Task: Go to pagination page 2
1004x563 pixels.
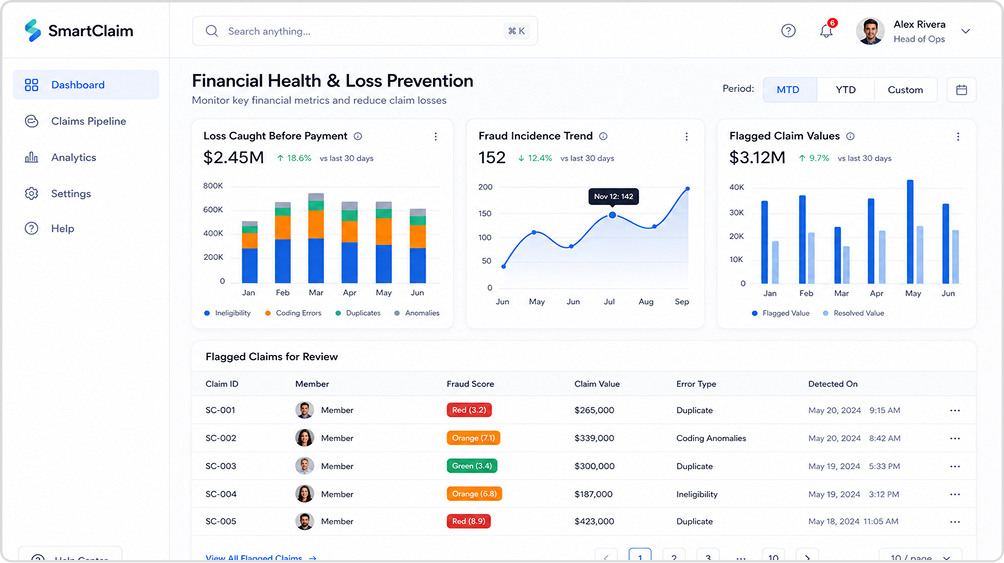Action: coord(674,557)
